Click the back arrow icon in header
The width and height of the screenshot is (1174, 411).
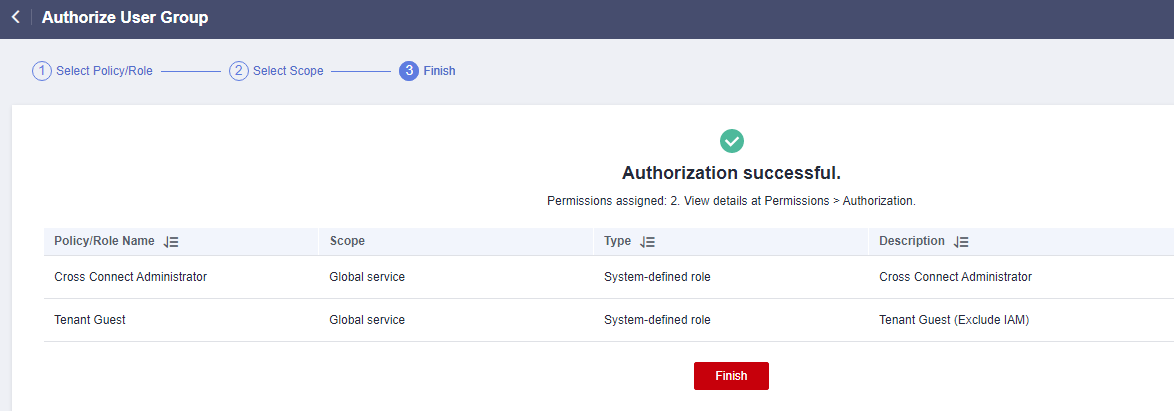click(16, 16)
